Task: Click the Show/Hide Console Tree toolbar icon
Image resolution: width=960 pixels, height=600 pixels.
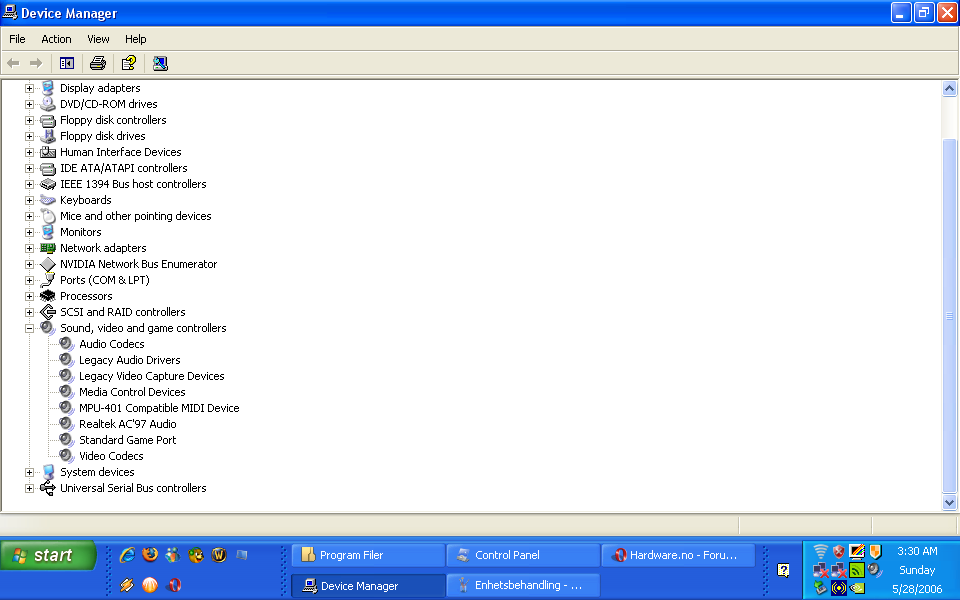Action: coord(67,63)
